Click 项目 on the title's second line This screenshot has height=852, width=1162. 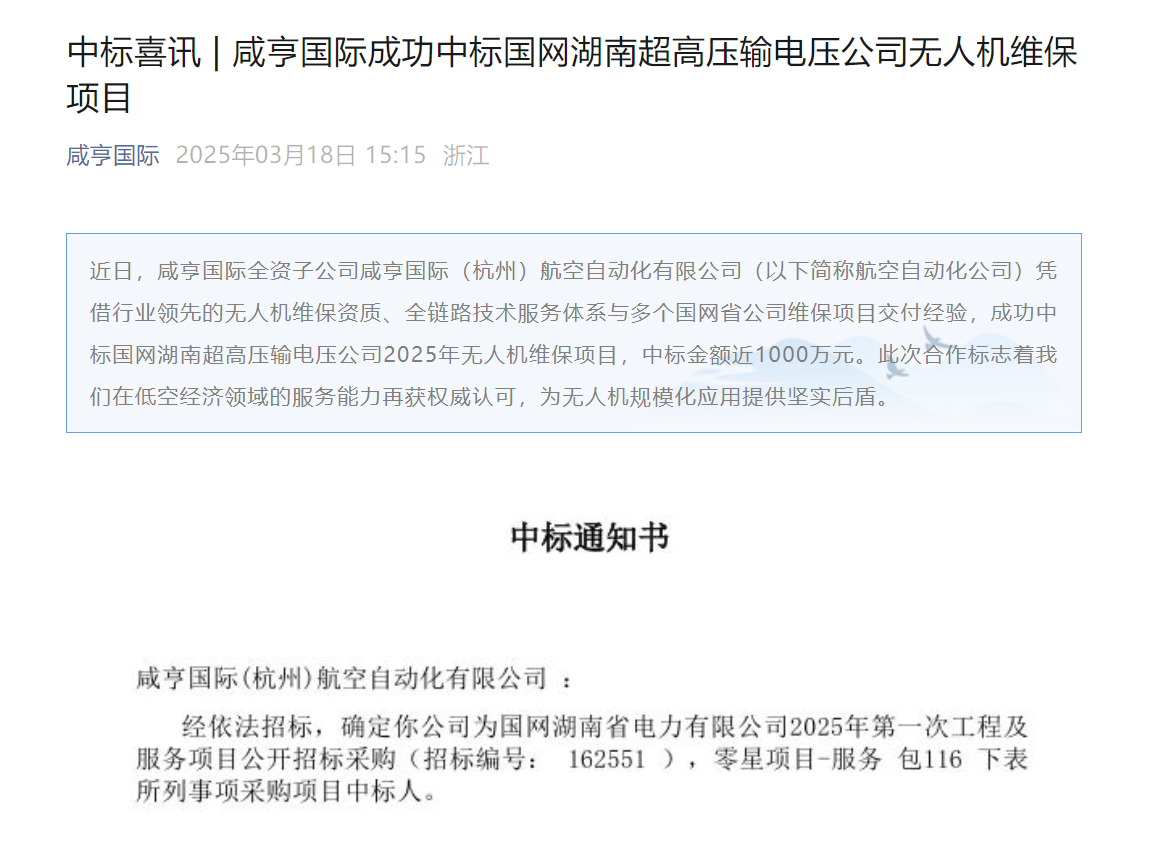(99, 98)
